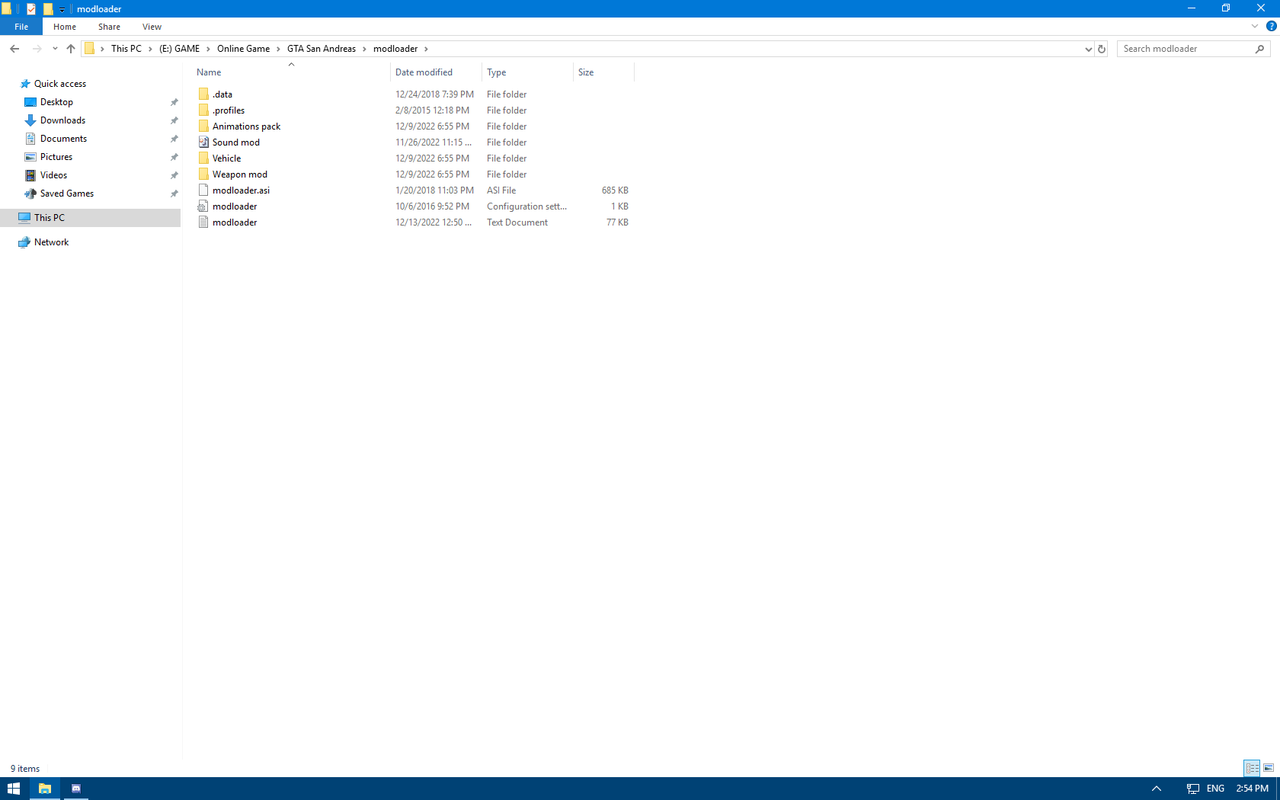This screenshot has height=800, width=1280.
Task: Go up one folder level
Action: (x=70, y=48)
